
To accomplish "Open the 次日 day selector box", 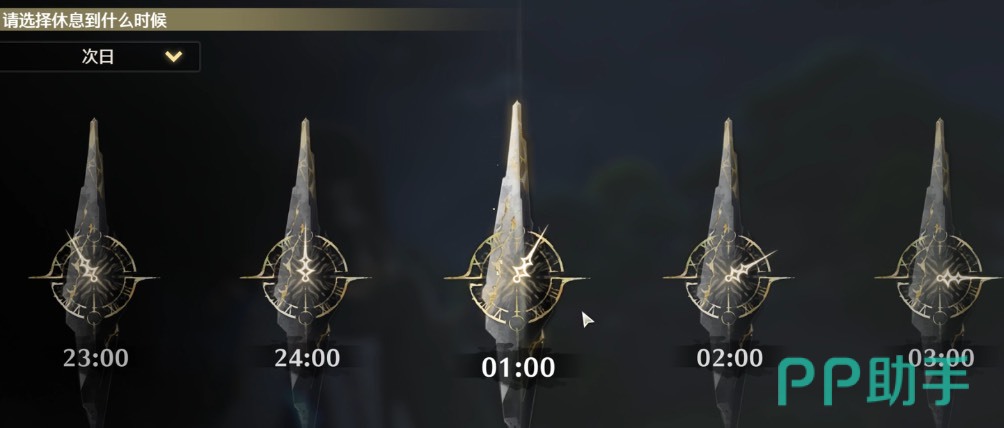I will pos(99,56).
